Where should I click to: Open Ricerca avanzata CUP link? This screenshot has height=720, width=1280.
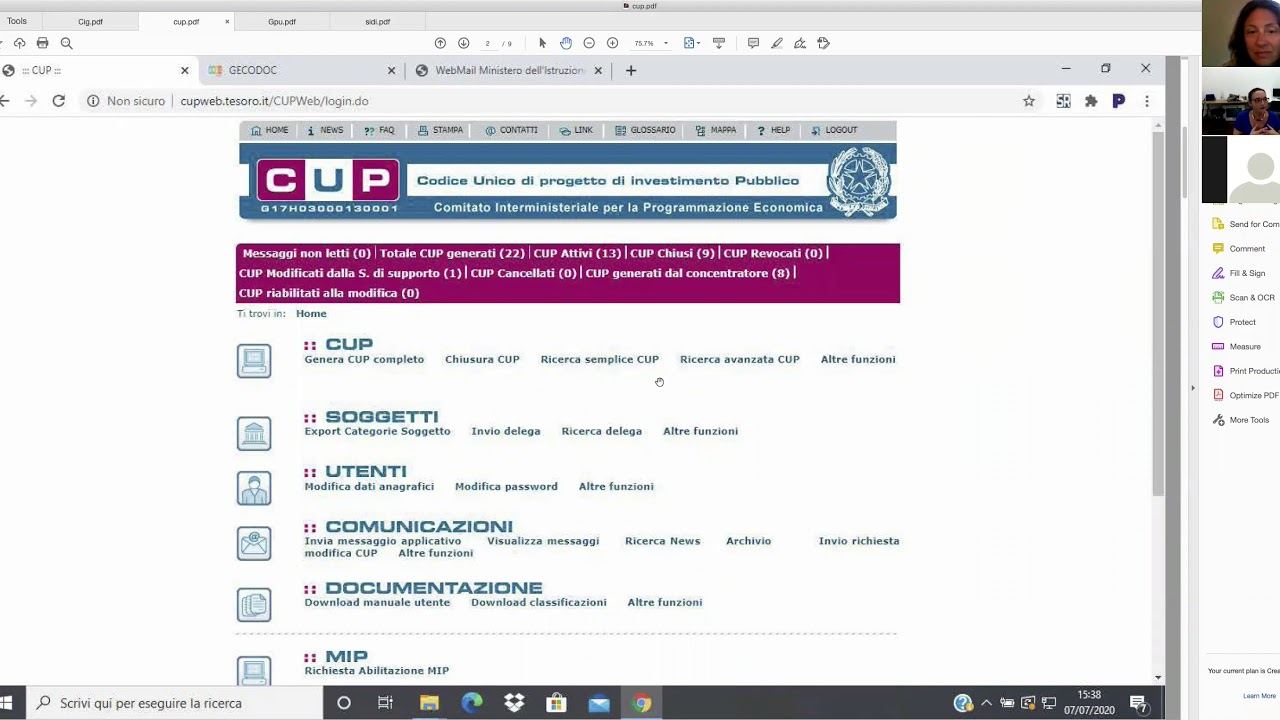(x=740, y=359)
